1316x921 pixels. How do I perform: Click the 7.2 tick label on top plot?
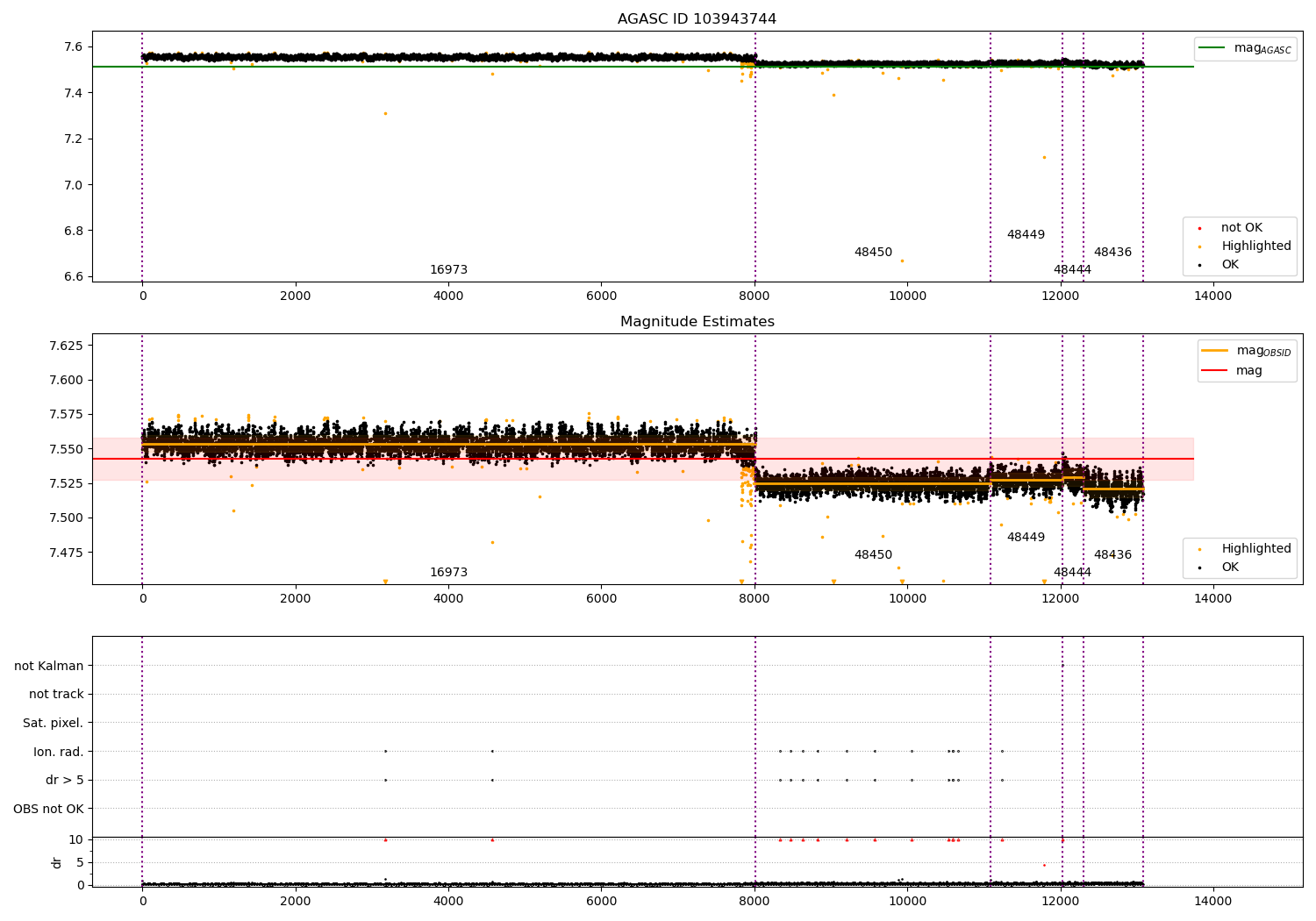point(74,139)
